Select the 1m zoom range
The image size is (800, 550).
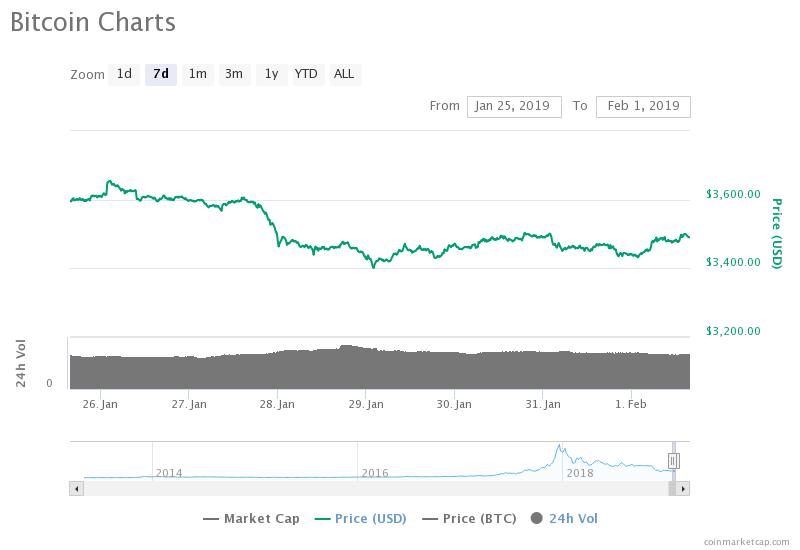coord(197,74)
